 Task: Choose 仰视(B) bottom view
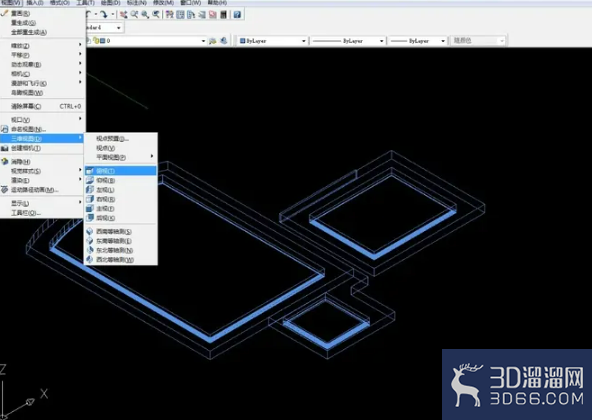(x=121, y=180)
